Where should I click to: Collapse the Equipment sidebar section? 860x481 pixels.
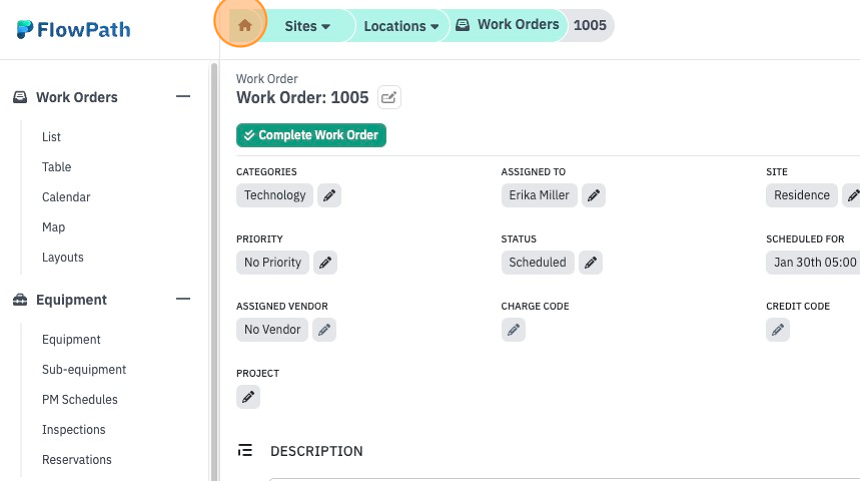point(183,299)
